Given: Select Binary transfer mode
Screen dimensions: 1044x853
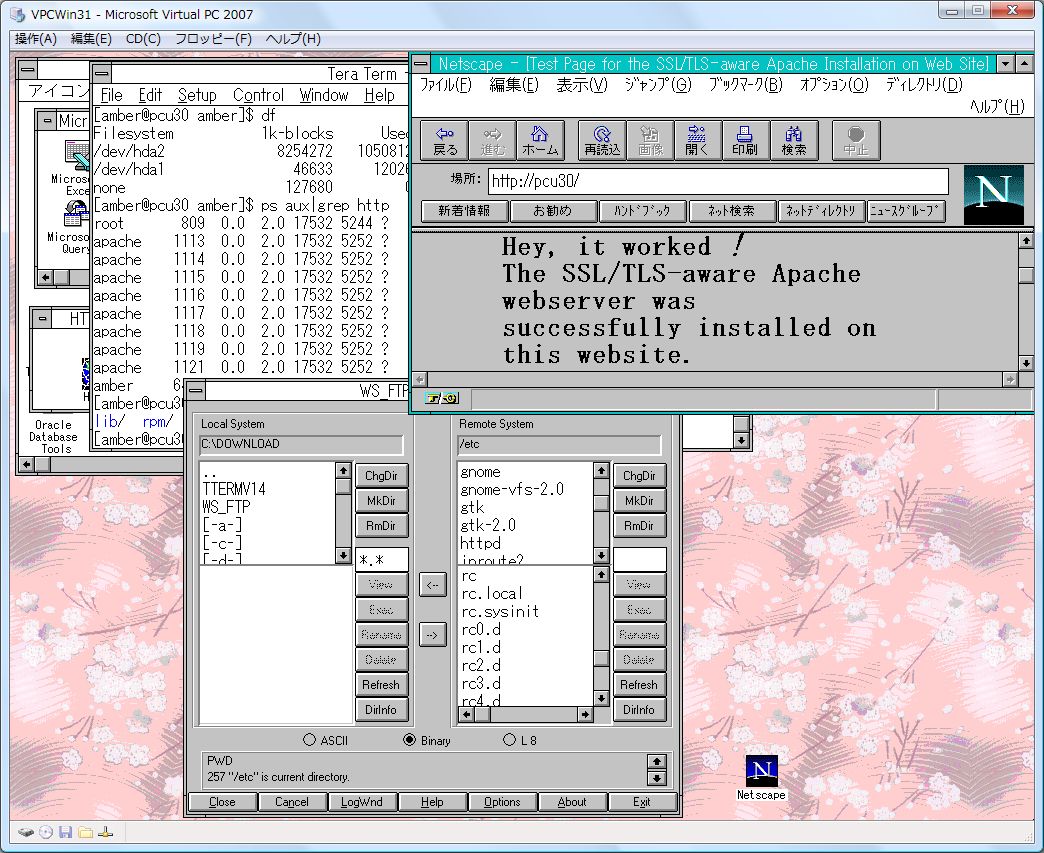Looking at the screenshot, I should 427,740.
